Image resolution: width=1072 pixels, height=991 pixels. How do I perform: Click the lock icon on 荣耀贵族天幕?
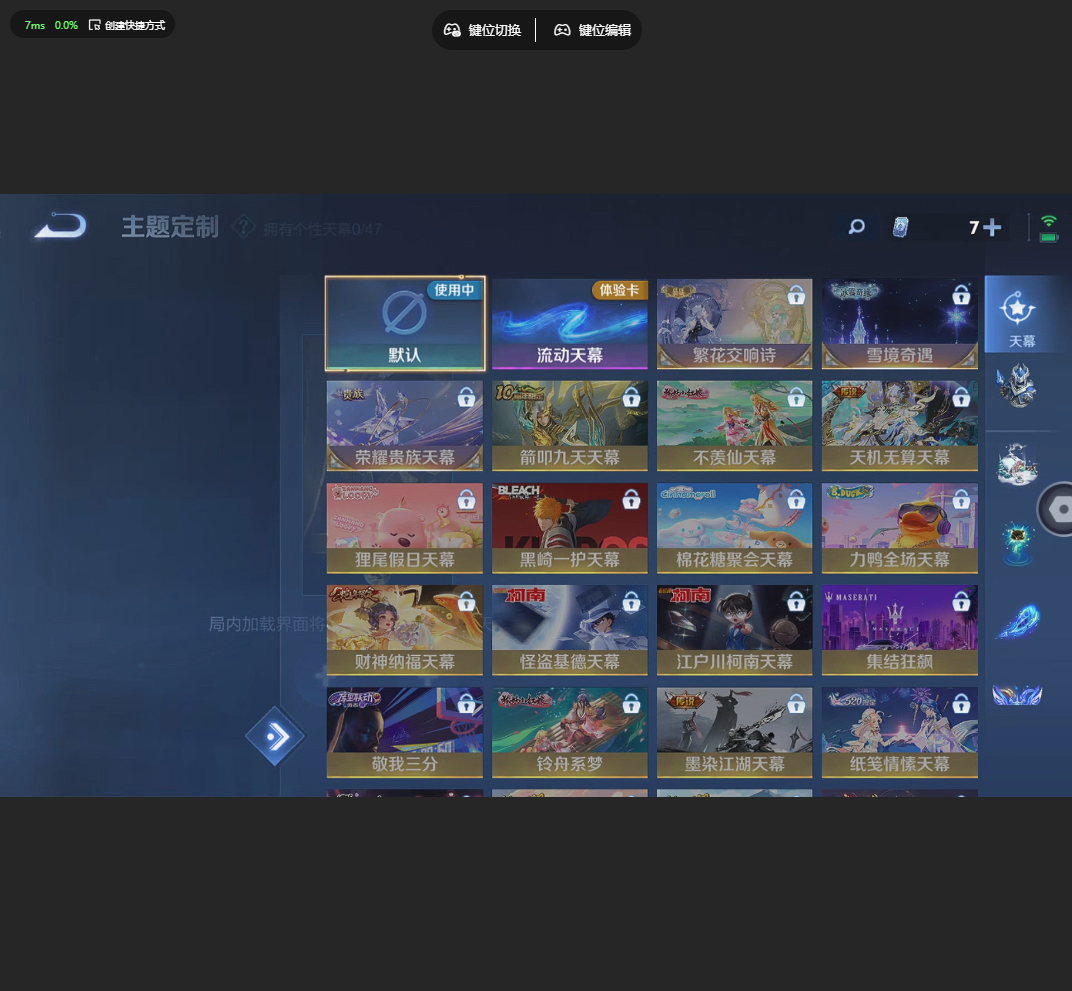pos(466,397)
